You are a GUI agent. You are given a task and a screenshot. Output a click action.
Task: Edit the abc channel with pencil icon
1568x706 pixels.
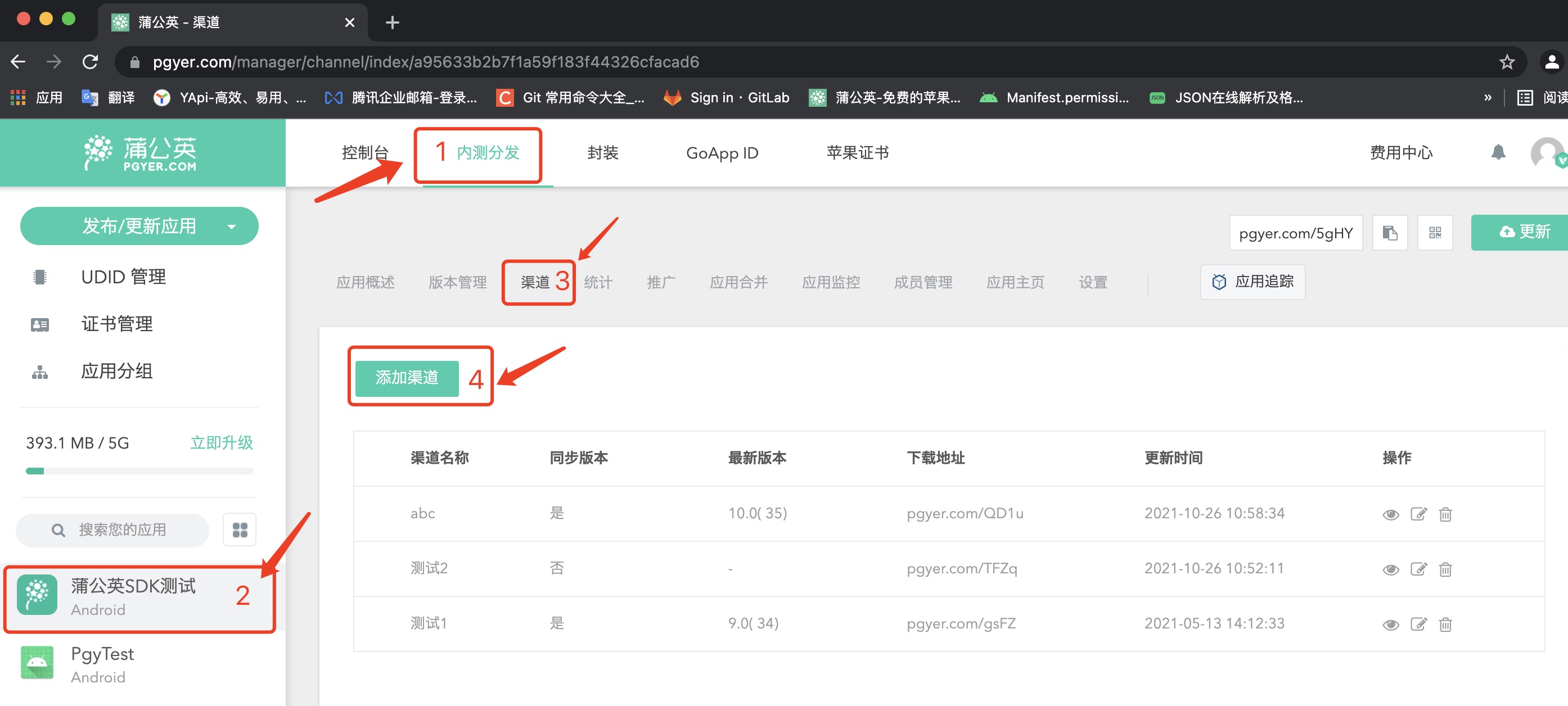[1418, 514]
